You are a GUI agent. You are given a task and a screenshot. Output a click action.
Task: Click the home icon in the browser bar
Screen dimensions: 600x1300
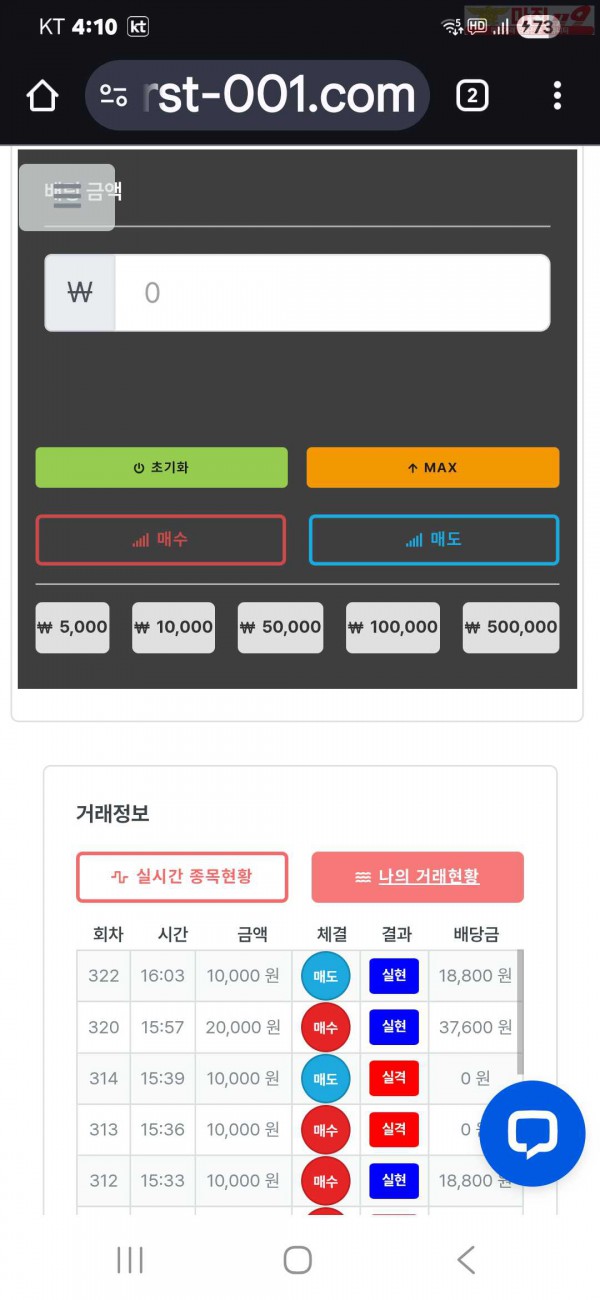[41, 95]
